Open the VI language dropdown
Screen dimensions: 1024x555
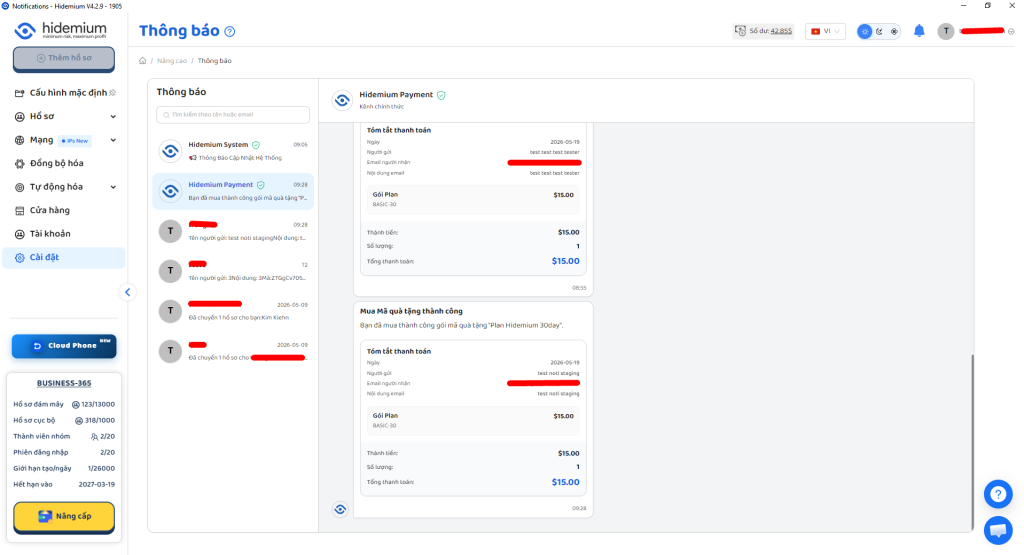(825, 31)
